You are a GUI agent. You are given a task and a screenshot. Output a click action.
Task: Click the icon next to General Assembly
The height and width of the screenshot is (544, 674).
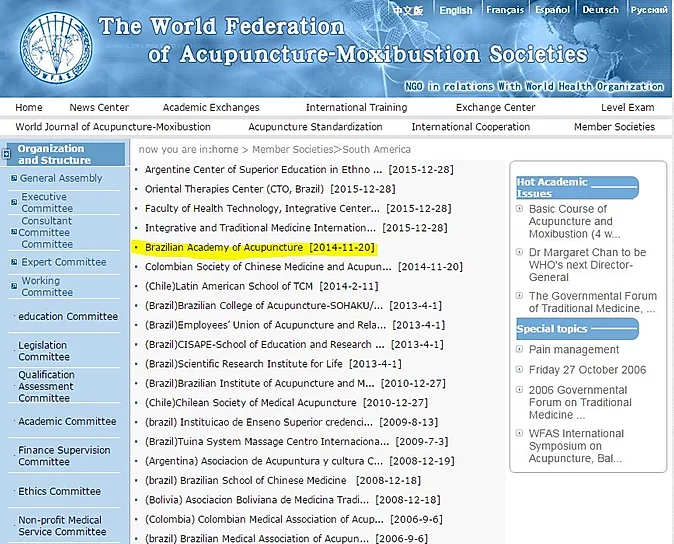tap(14, 178)
